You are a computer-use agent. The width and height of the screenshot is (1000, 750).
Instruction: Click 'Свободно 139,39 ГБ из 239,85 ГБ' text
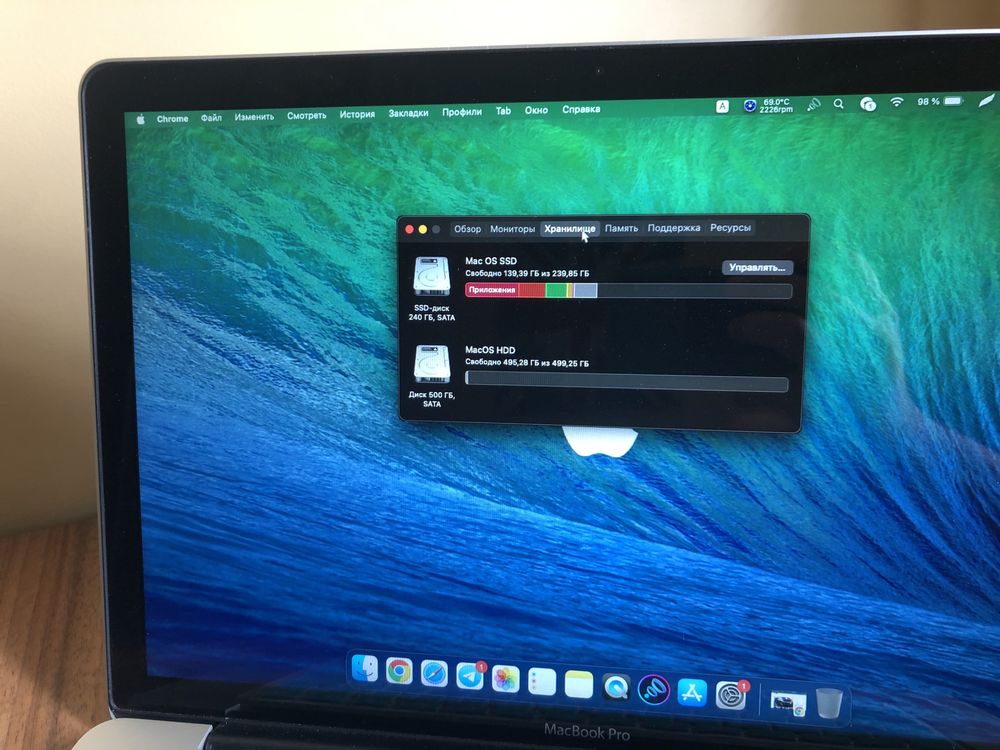pyautogui.click(x=527, y=273)
